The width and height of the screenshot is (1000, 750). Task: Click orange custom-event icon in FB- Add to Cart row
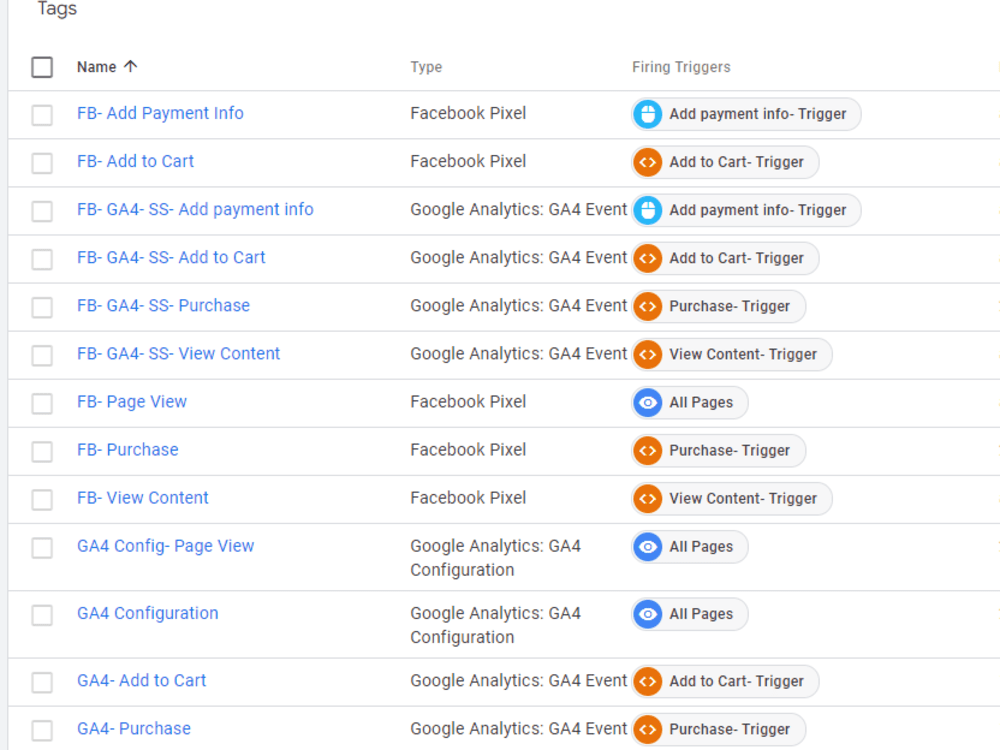point(647,162)
